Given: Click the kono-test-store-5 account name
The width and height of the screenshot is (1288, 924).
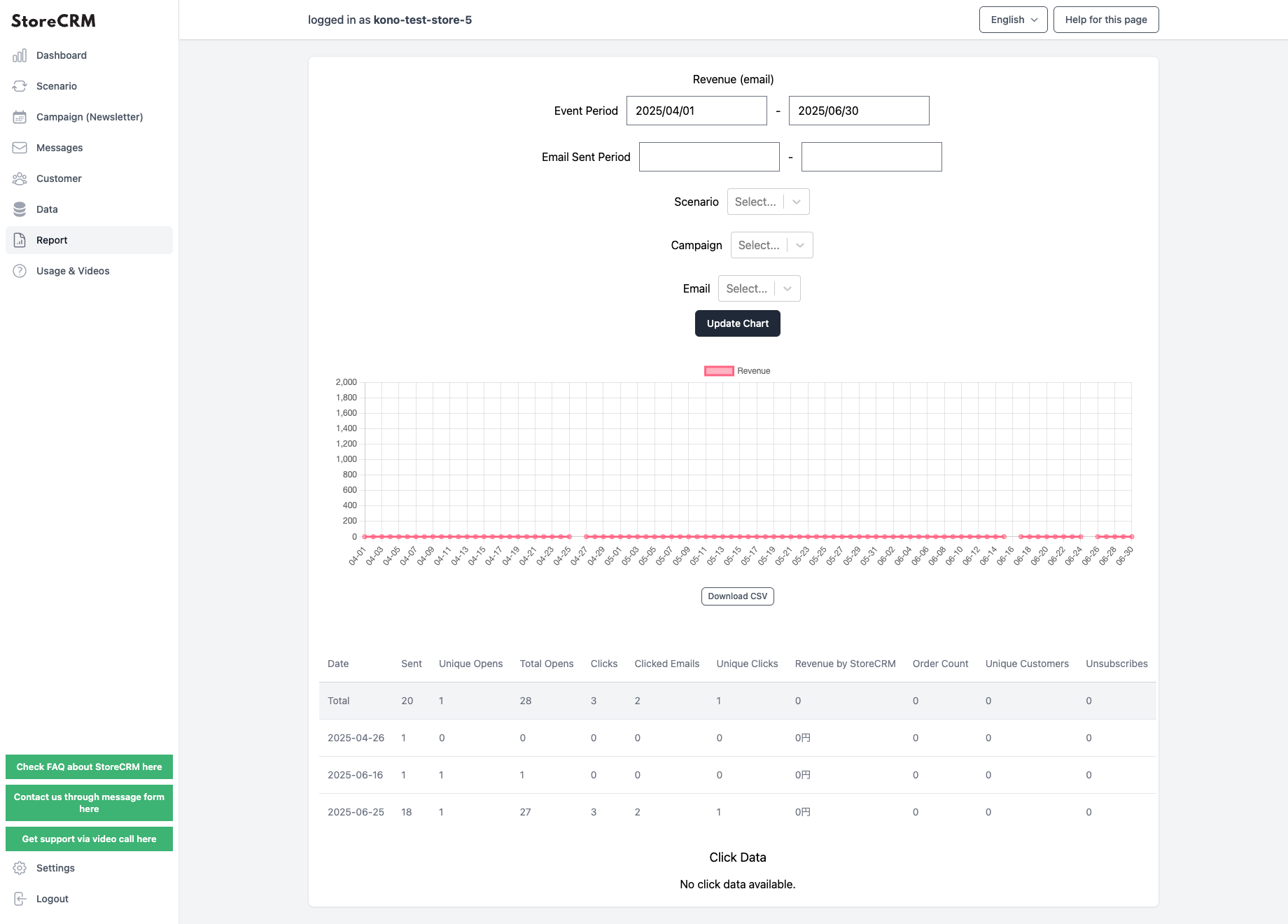Looking at the screenshot, I should 423,20.
